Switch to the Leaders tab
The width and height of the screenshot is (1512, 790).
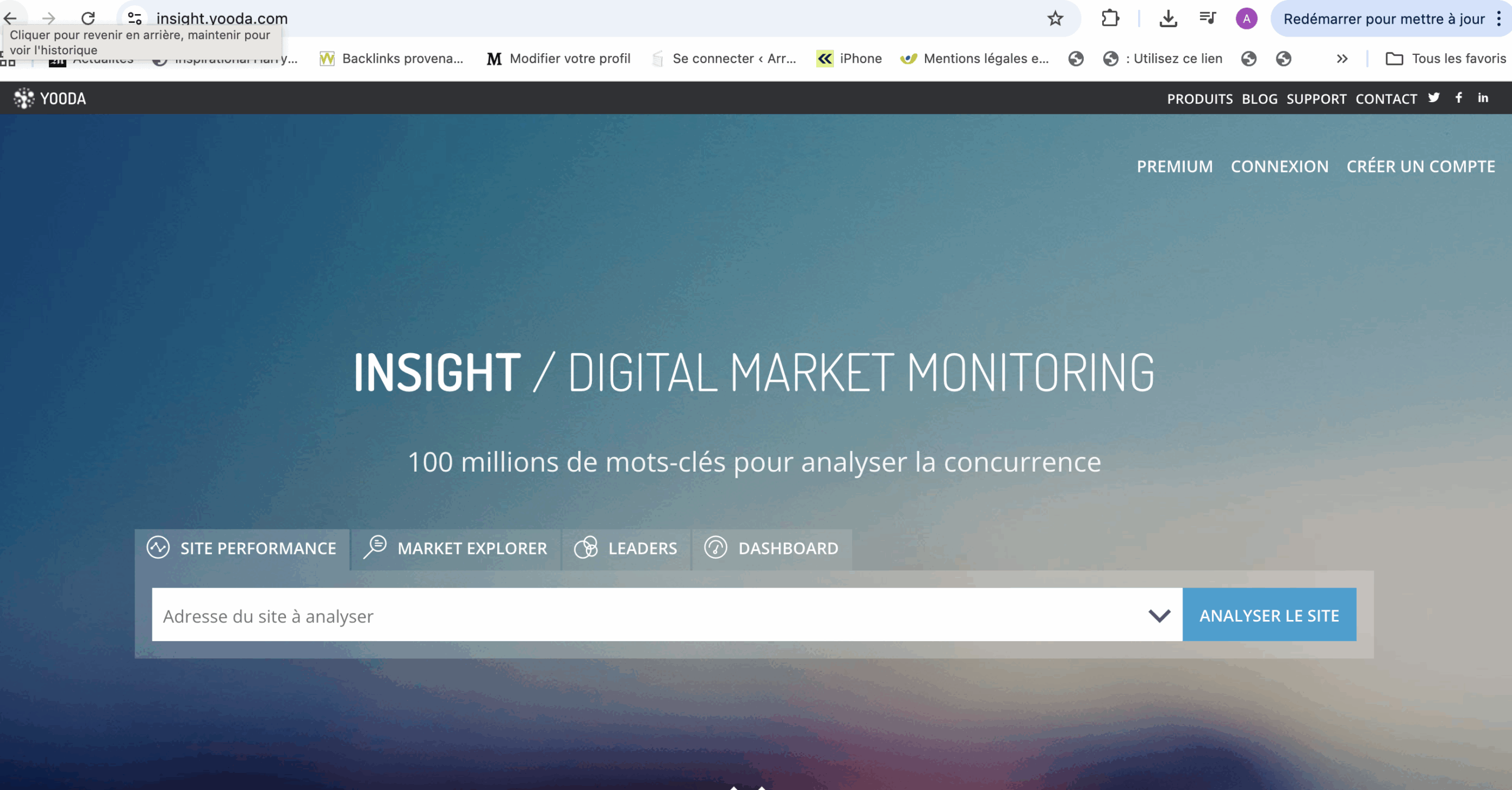pos(626,549)
